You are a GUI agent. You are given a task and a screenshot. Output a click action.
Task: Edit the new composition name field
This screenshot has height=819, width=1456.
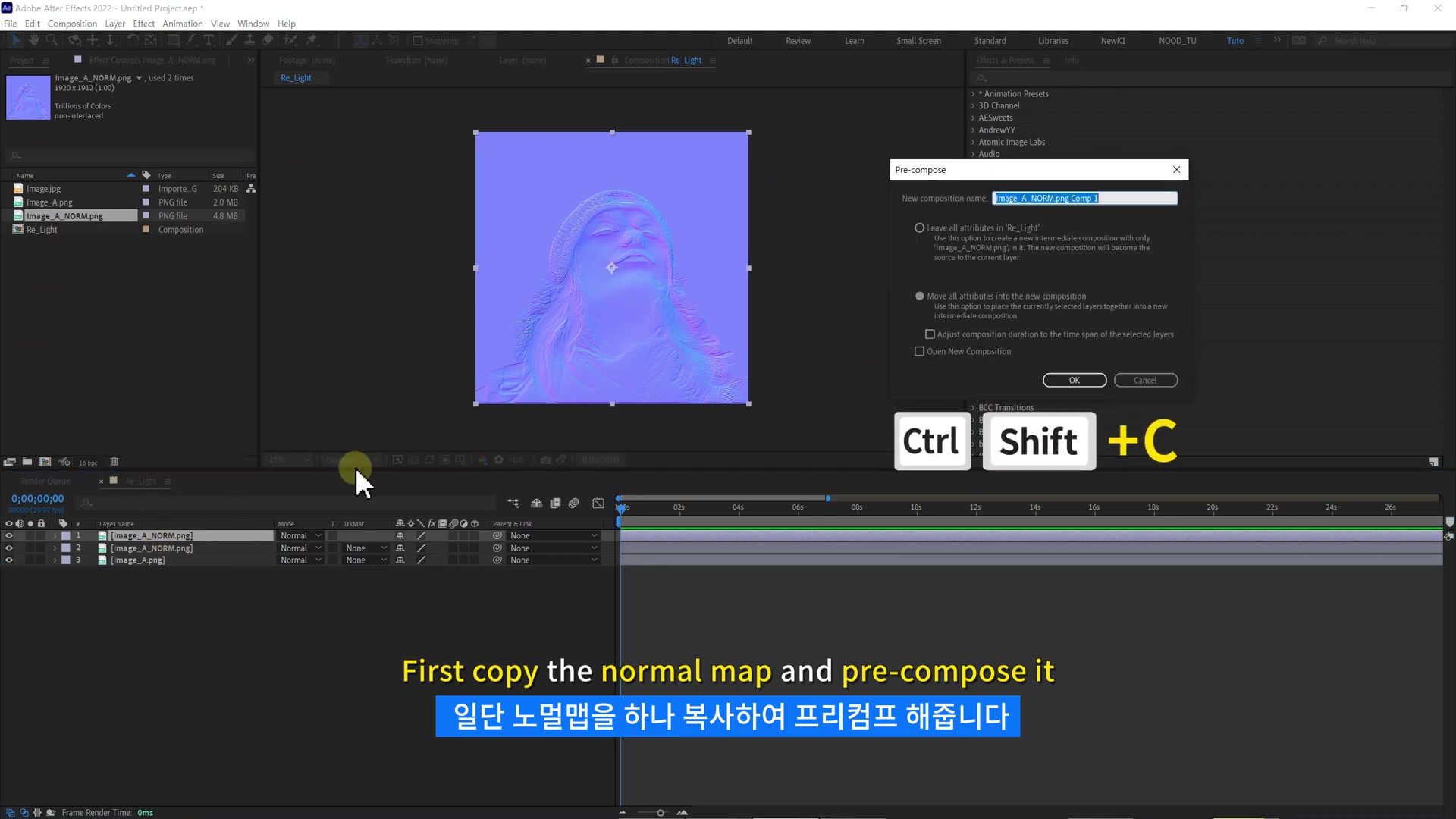click(1084, 198)
